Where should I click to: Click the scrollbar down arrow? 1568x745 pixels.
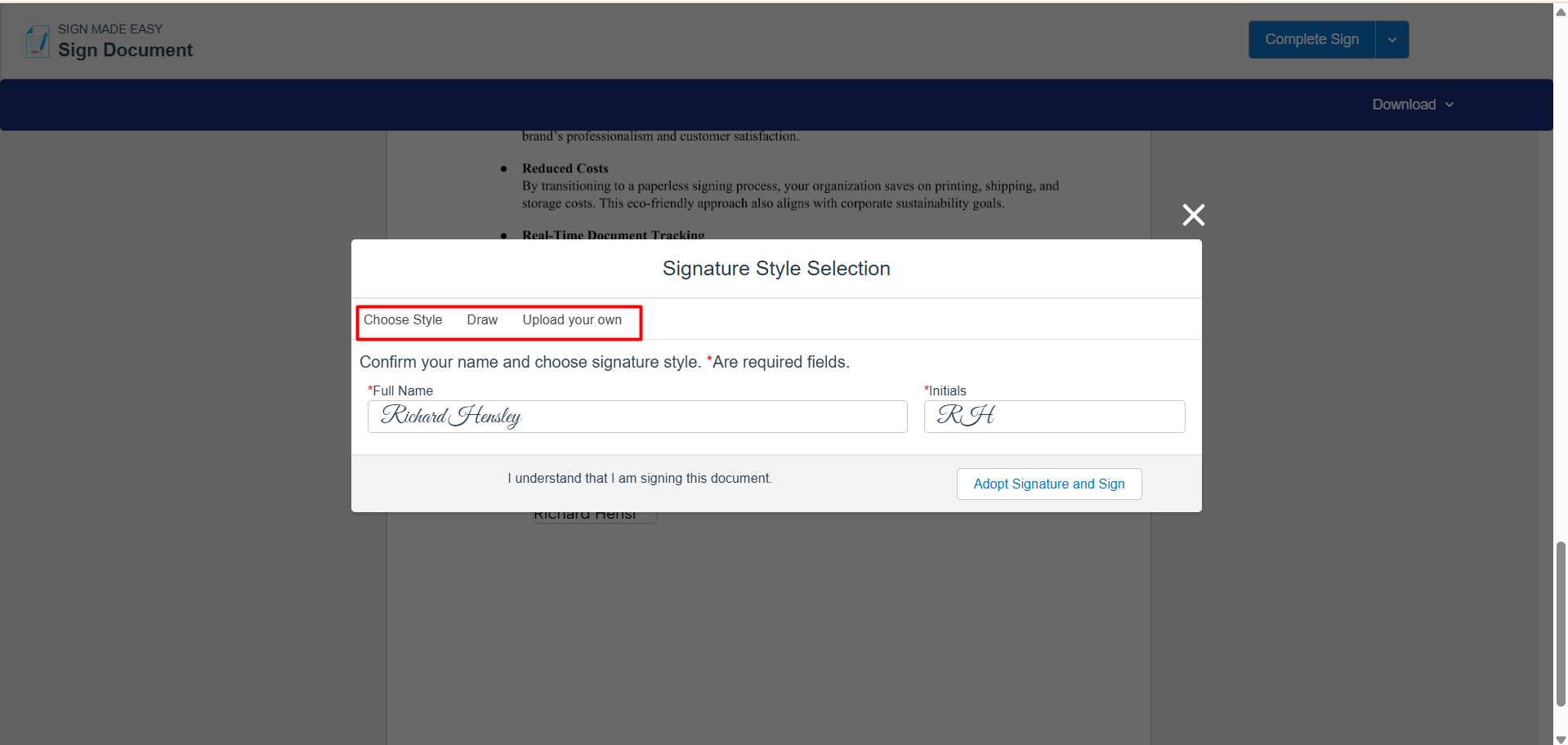pyautogui.click(x=1561, y=739)
